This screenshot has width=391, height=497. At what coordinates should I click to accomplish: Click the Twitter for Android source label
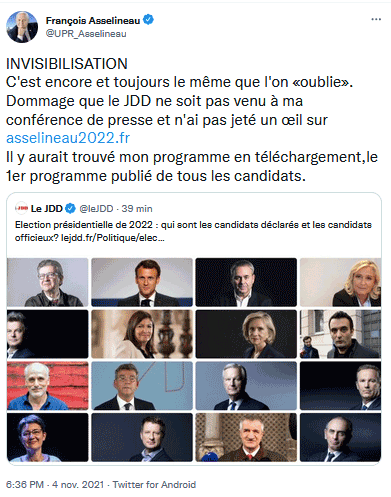tap(154, 484)
